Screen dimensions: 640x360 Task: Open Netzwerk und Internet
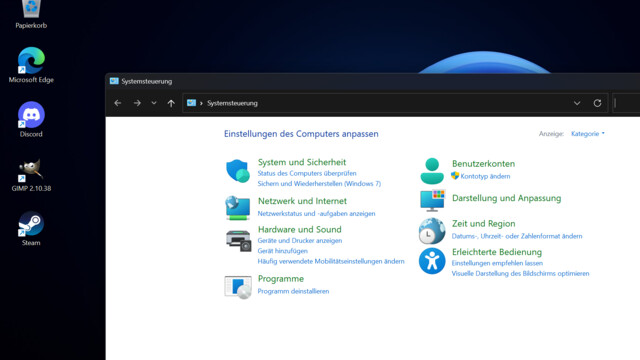click(x=302, y=201)
